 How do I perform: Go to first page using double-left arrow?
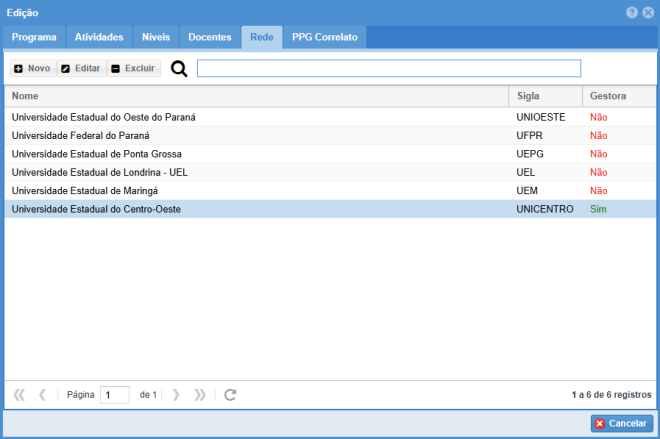point(19,395)
